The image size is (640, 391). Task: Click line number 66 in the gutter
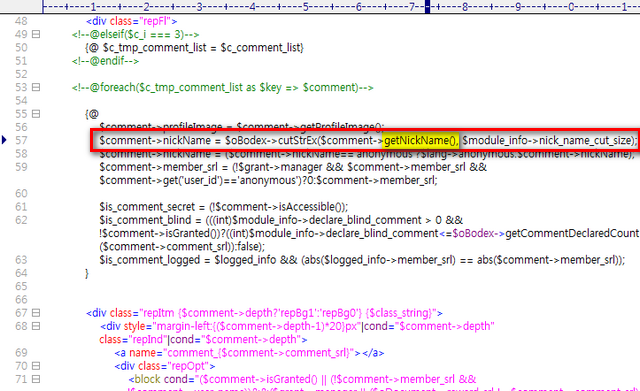tap(21, 300)
